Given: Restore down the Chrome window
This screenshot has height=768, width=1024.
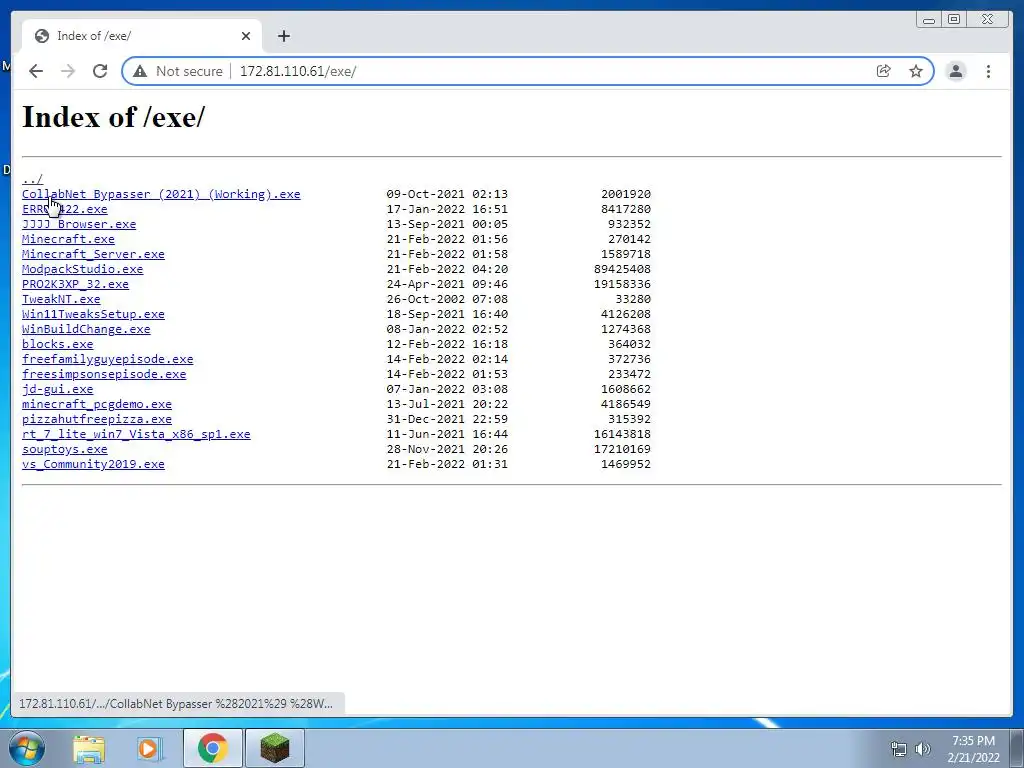Looking at the screenshot, I should [x=953, y=20].
